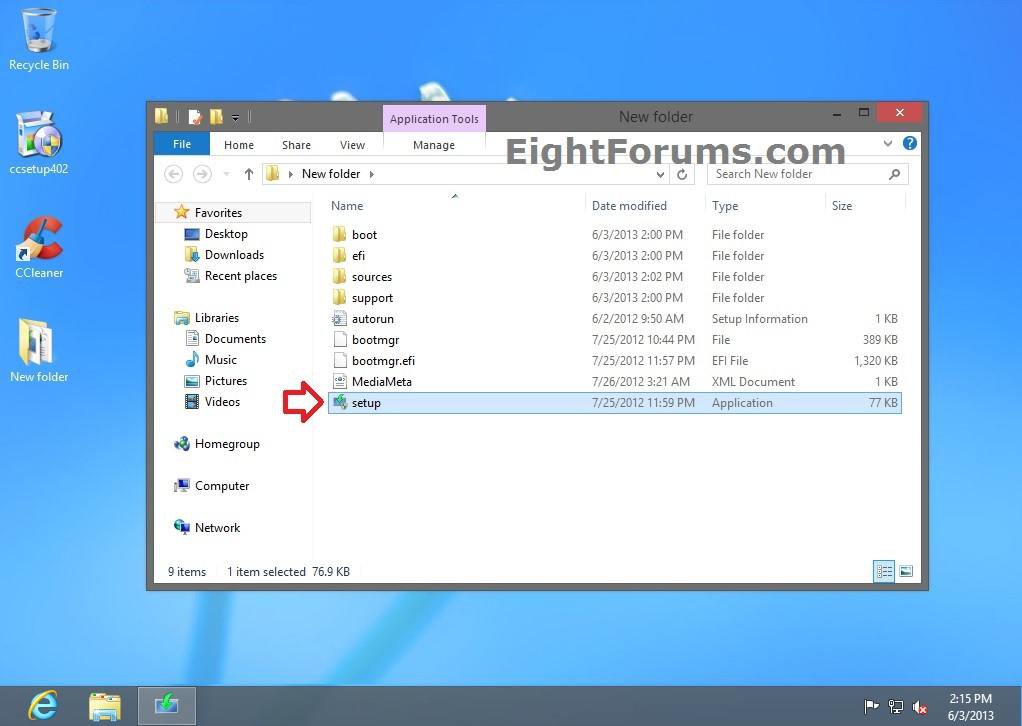
Task: Switch to details view layout
Action: tap(884, 572)
